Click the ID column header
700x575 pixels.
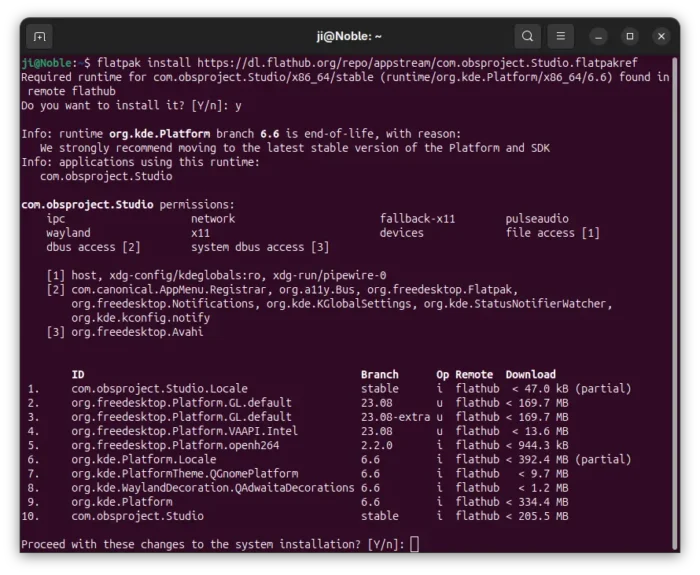(x=78, y=375)
